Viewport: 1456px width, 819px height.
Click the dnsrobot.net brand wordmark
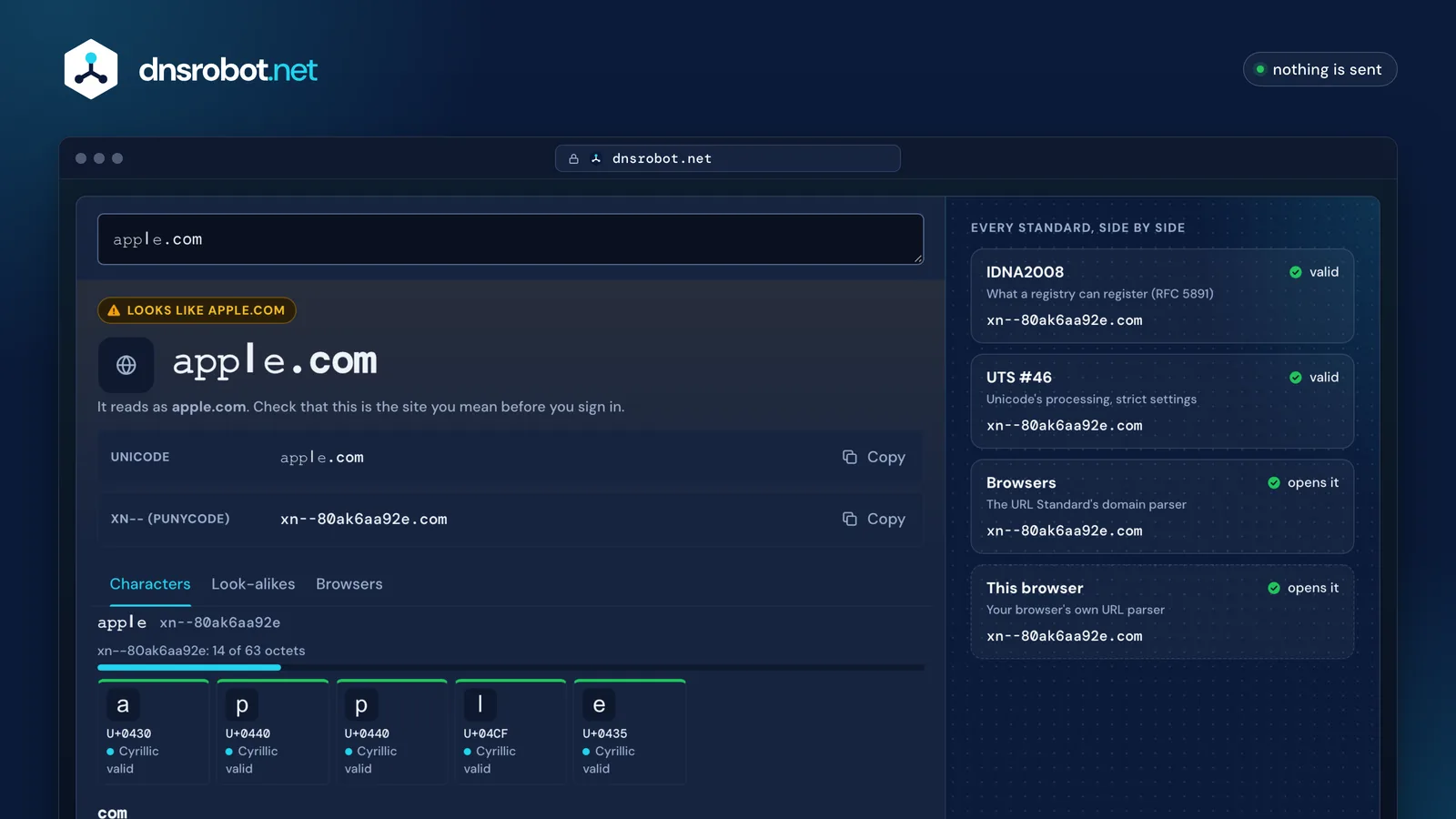[x=227, y=70]
